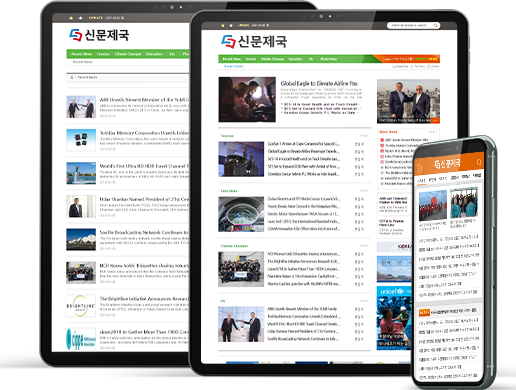The image size is (516, 390).
Task: Click the 신문제국 logo on the front tablet
Action: pos(254,42)
